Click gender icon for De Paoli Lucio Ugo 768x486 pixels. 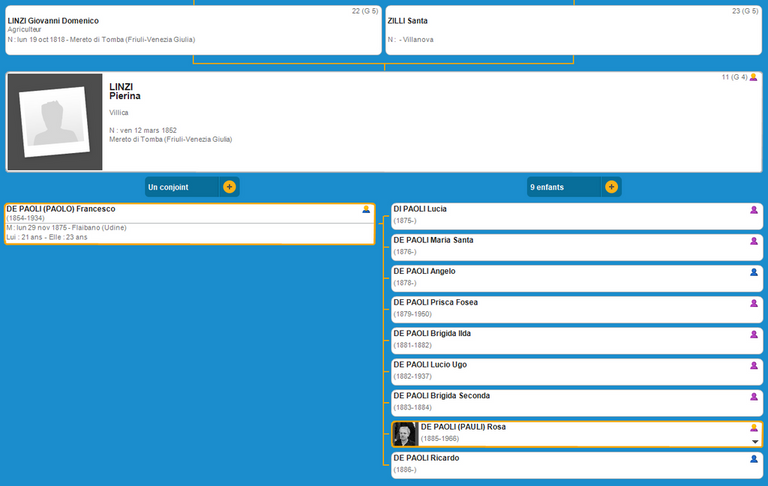(x=754, y=366)
